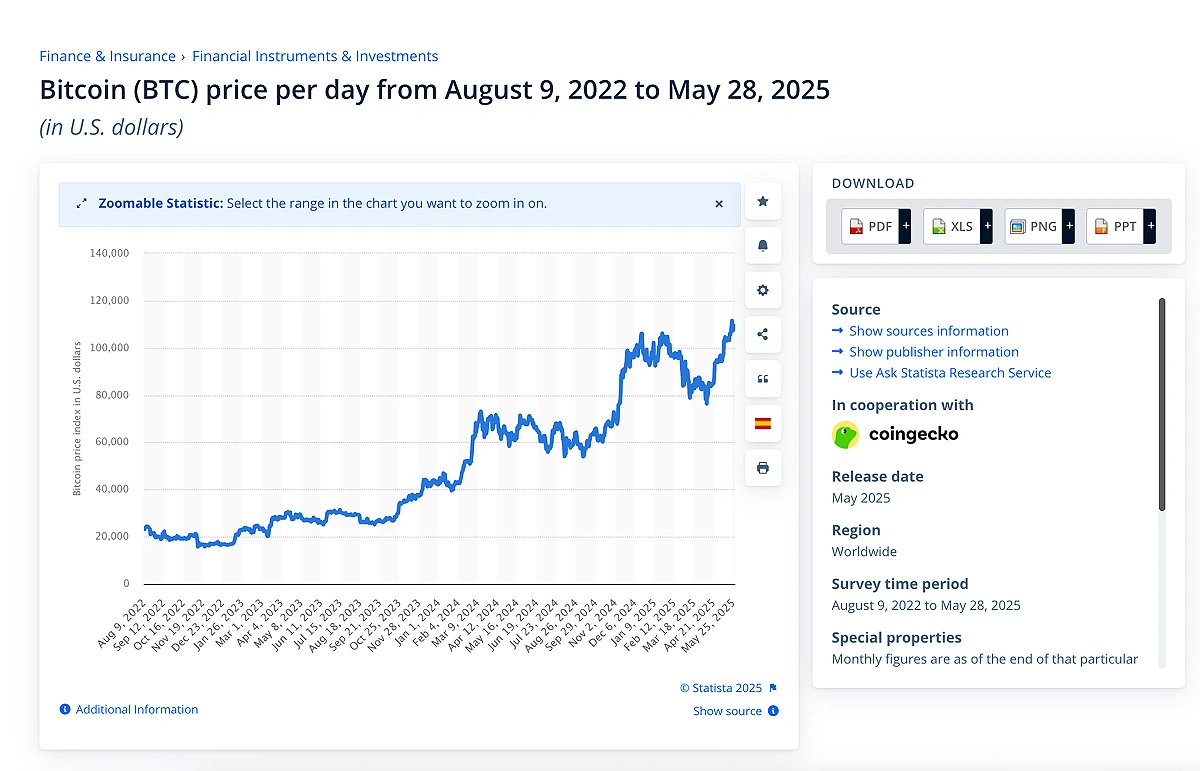Set an alert with the bell icon
This screenshot has height=771, width=1200.
[x=763, y=245]
